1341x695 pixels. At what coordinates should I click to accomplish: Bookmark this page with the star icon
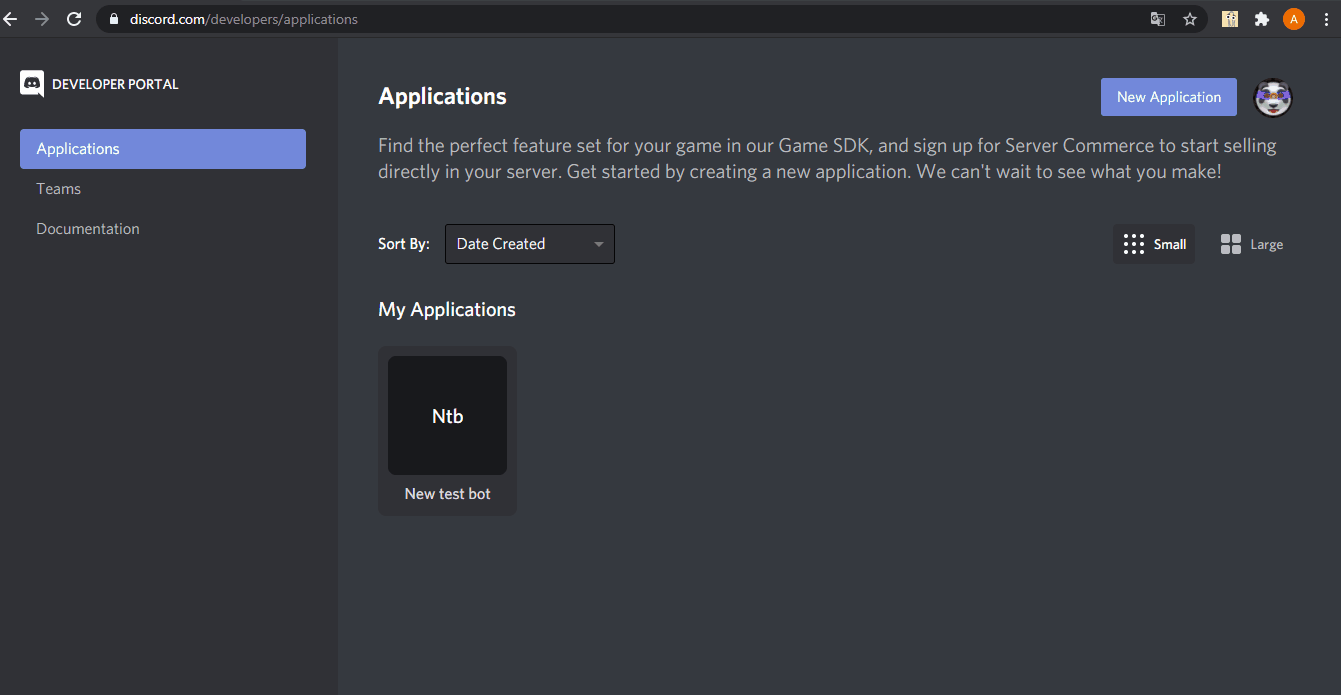pos(1190,19)
